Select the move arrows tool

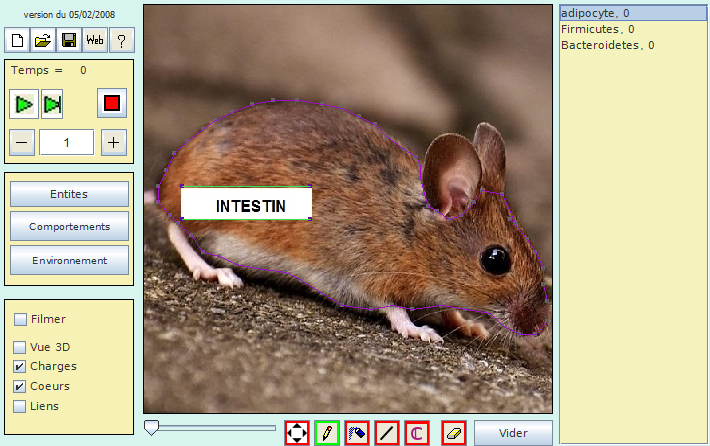[297, 433]
